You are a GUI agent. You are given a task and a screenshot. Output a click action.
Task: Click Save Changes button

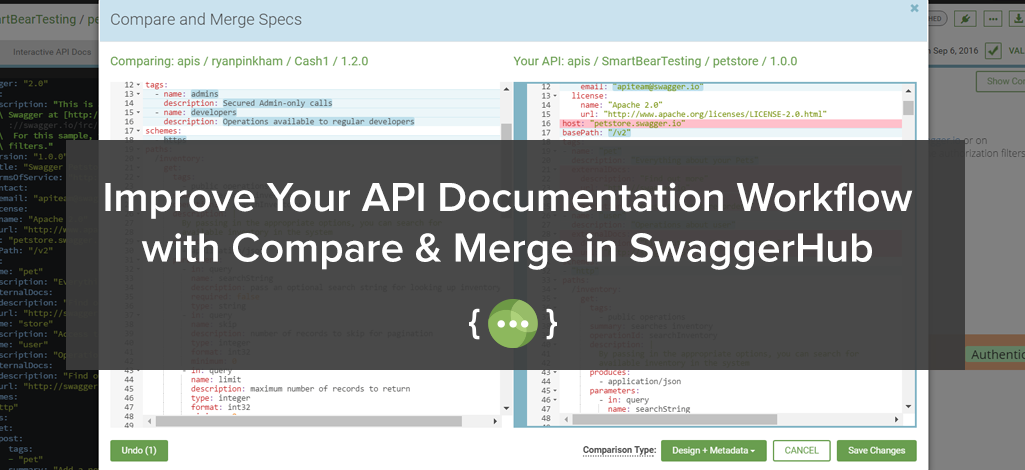(877, 450)
